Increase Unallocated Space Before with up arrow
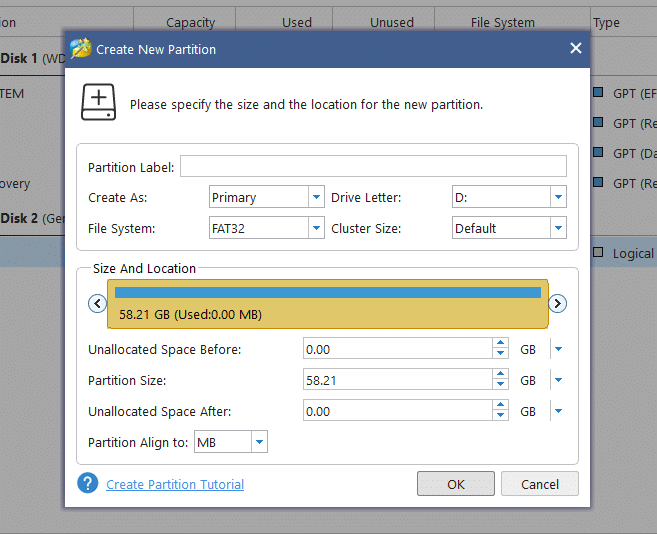This screenshot has width=657, height=534. [500, 344]
